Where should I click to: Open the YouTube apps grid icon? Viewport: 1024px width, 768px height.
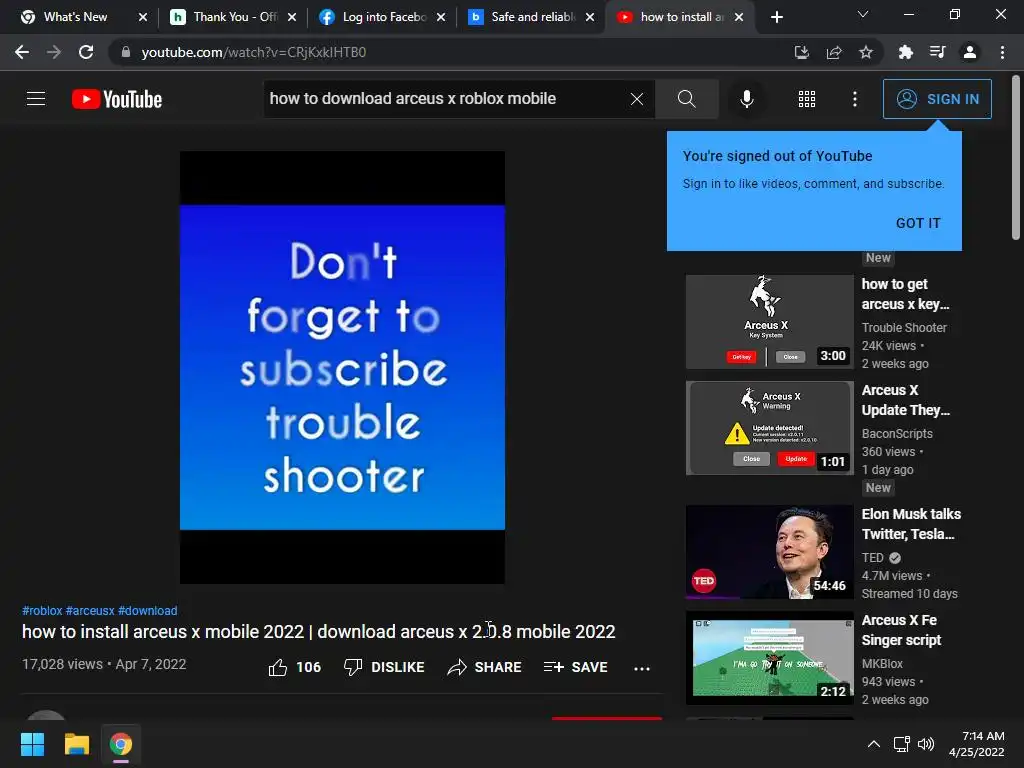(807, 99)
